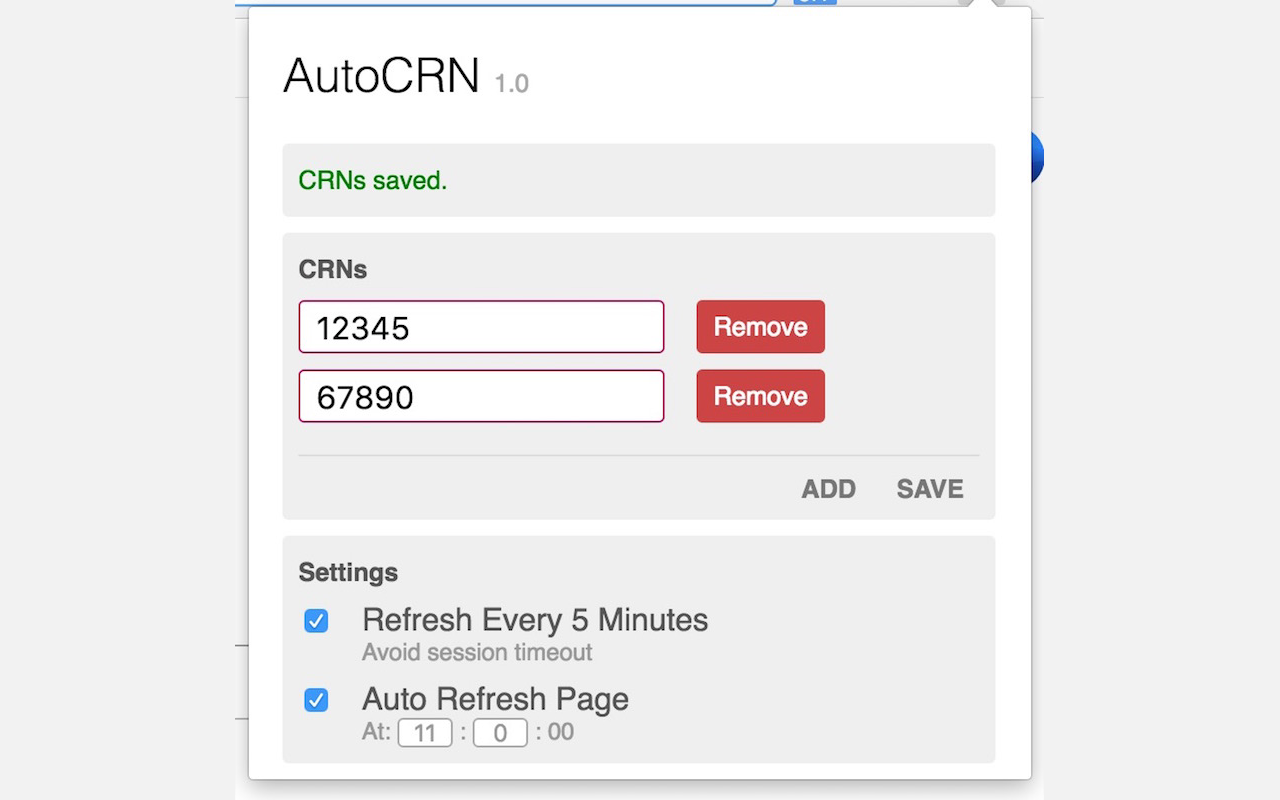Viewport: 1280px width, 800px height.
Task: Click the Settings section heading
Action: coord(348,572)
